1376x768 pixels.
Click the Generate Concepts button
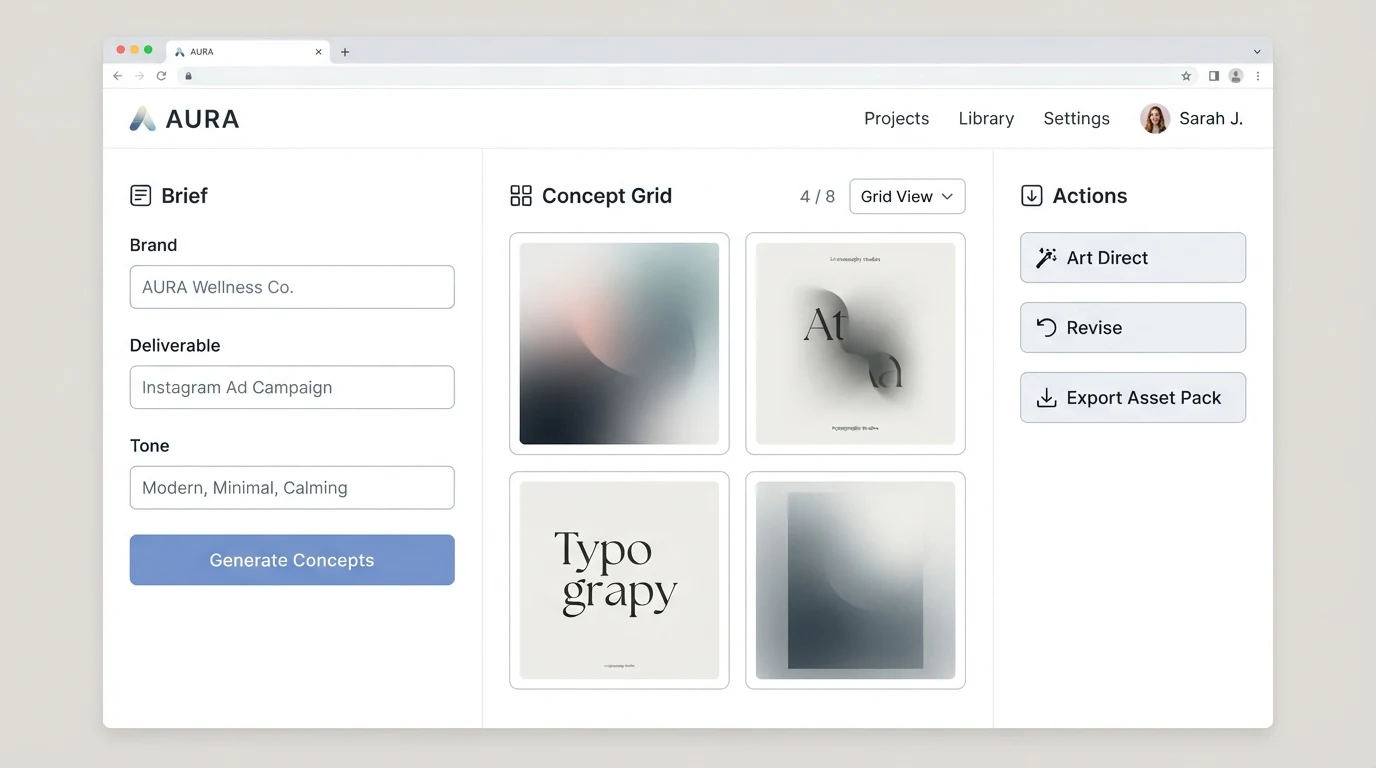tap(292, 560)
